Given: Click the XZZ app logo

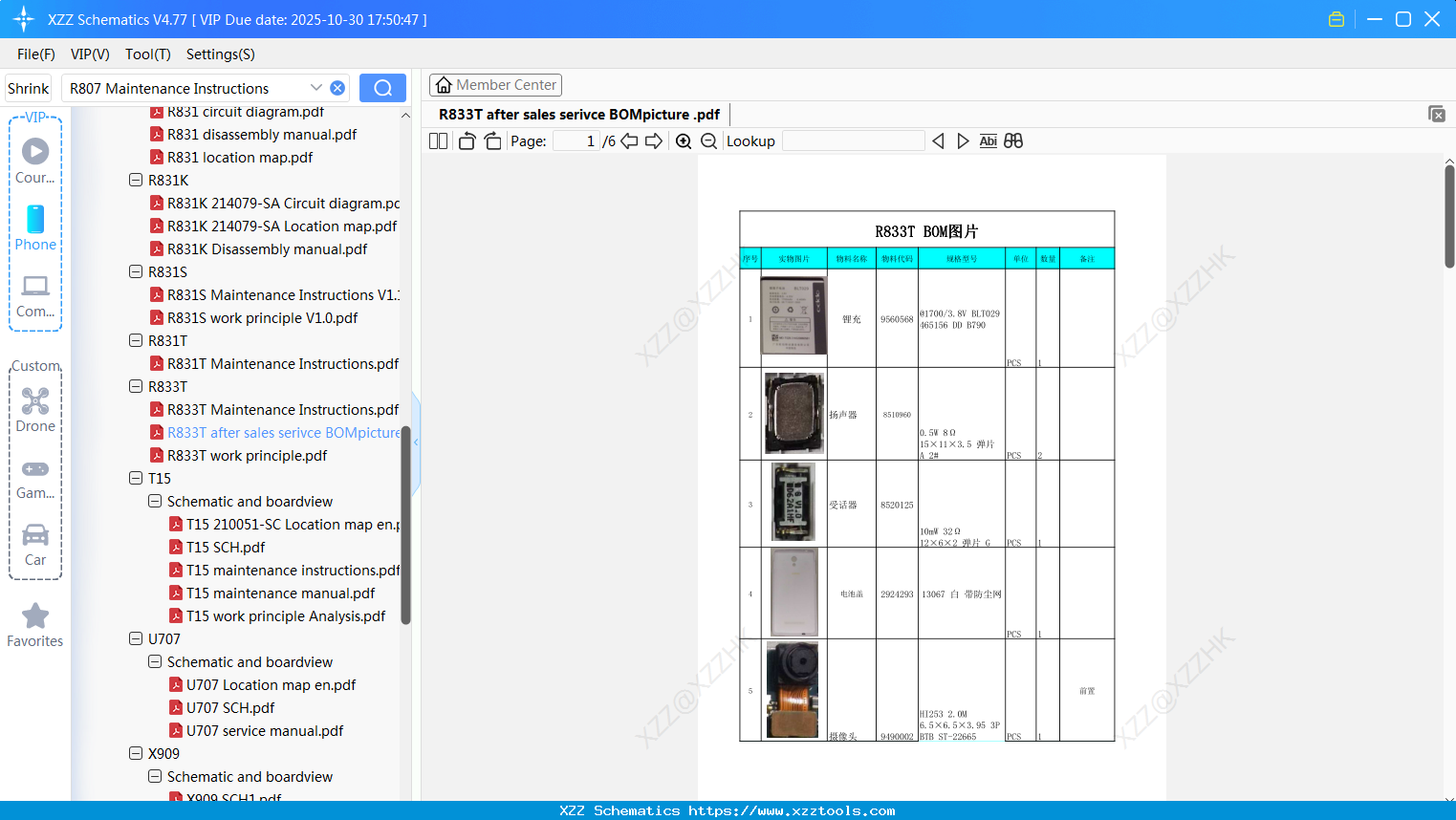Looking at the screenshot, I should pos(24,19).
